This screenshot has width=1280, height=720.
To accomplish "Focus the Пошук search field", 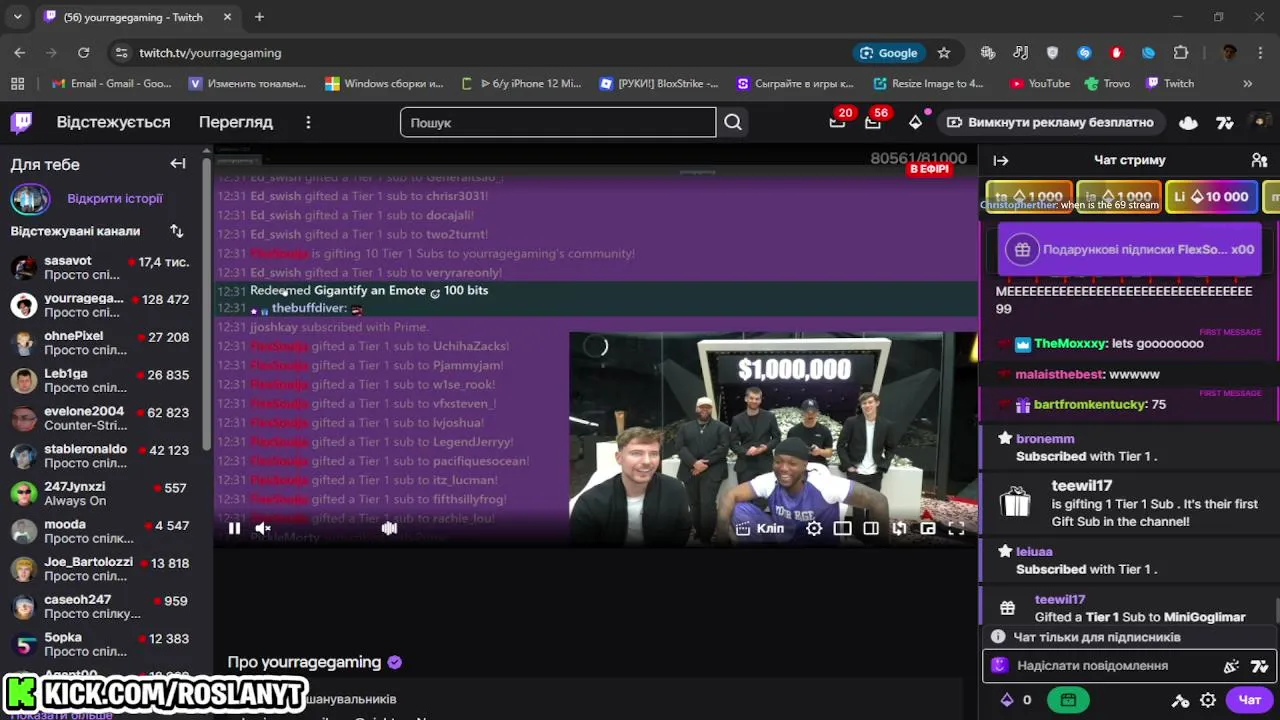I will pos(558,122).
